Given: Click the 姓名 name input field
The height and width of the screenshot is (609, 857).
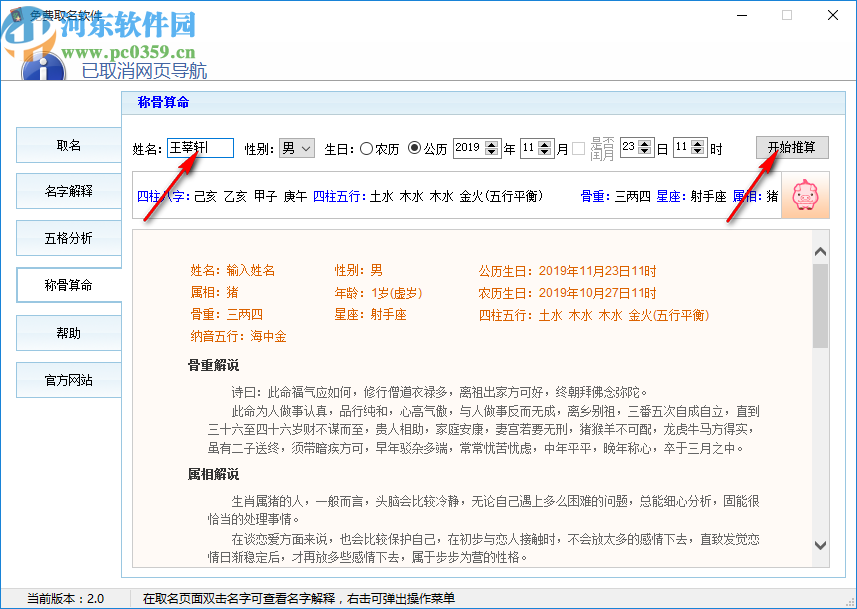Looking at the screenshot, I should [x=200, y=146].
